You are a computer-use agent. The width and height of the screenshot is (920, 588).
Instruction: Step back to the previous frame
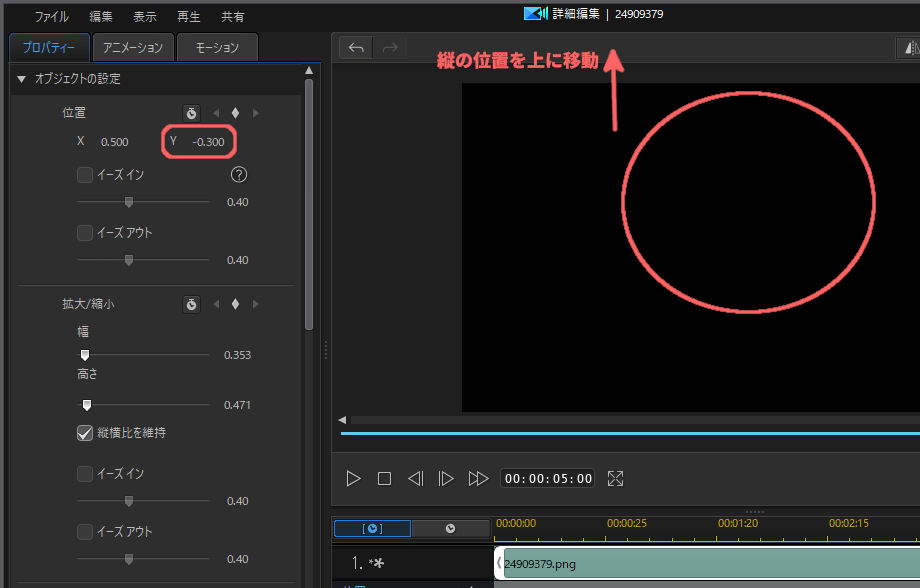[x=415, y=479]
